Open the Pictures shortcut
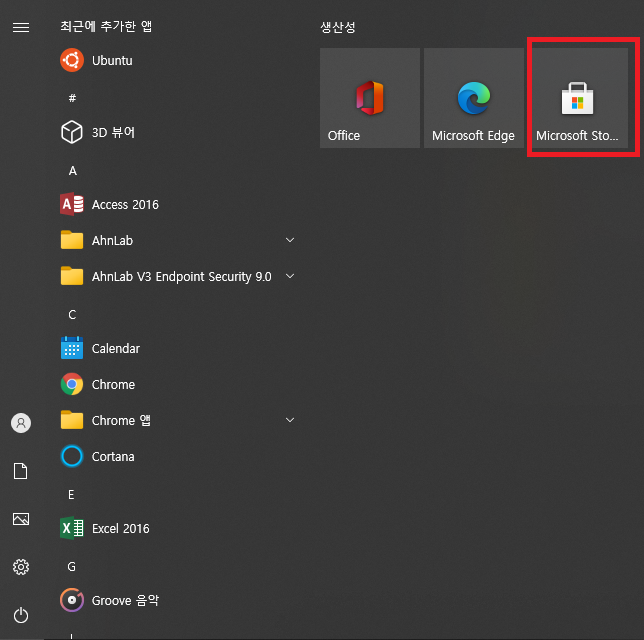This screenshot has width=644, height=640. coord(21,519)
